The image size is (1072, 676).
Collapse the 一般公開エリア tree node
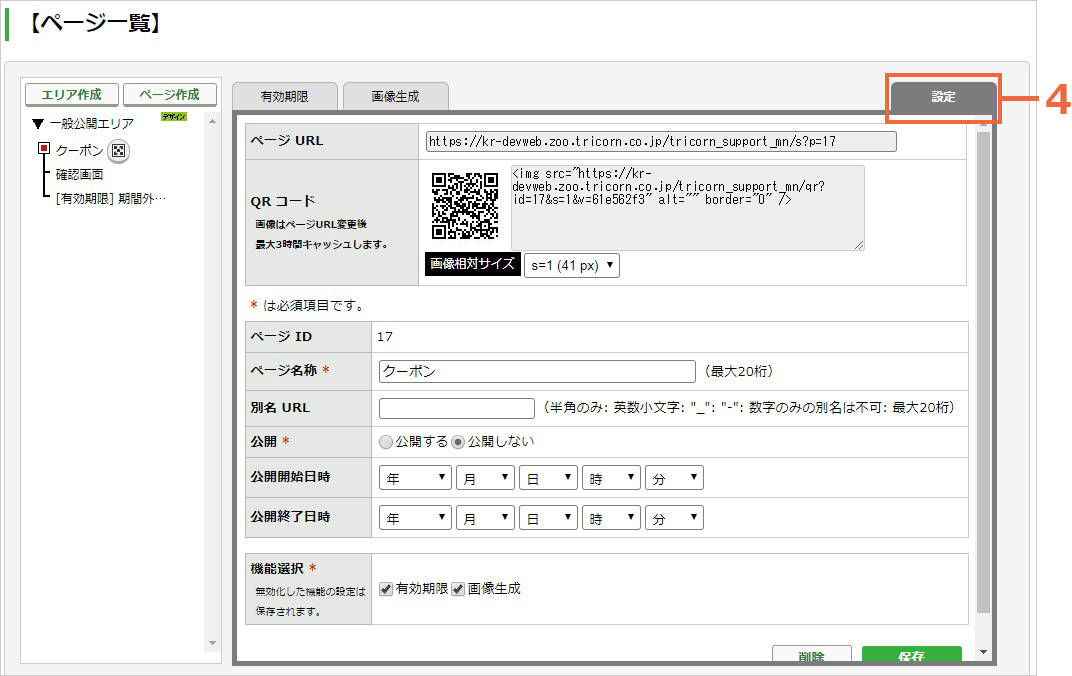38,124
